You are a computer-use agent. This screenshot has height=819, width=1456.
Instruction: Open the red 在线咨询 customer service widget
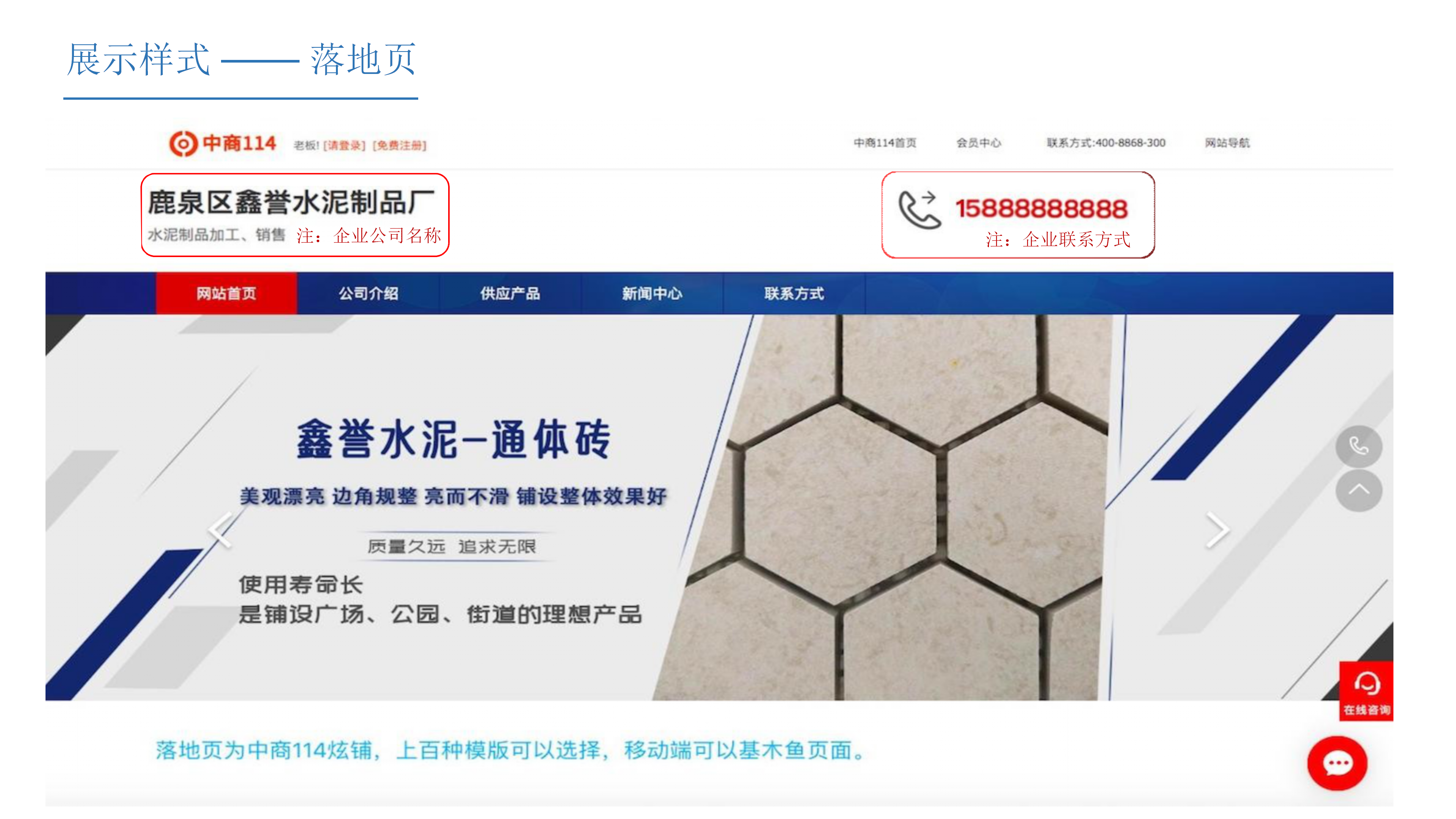tap(1366, 691)
